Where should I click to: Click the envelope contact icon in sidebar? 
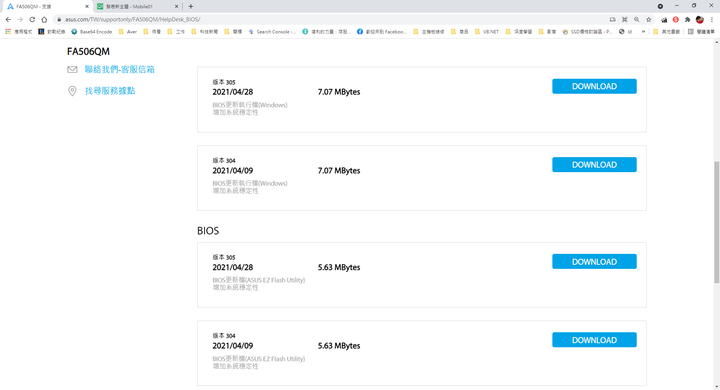pos(72,69)
